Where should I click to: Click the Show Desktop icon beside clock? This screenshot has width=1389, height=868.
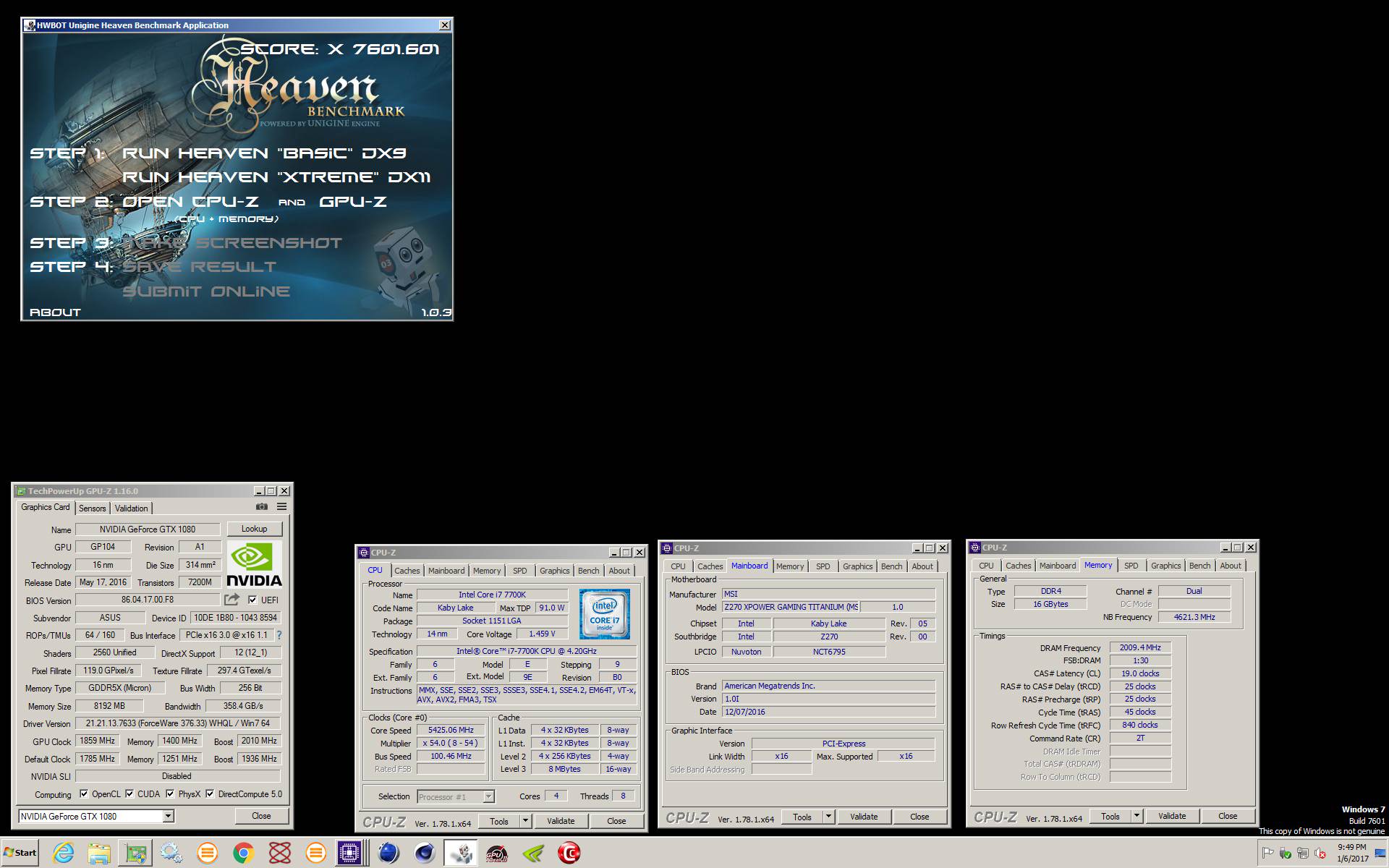point(1380,853)
